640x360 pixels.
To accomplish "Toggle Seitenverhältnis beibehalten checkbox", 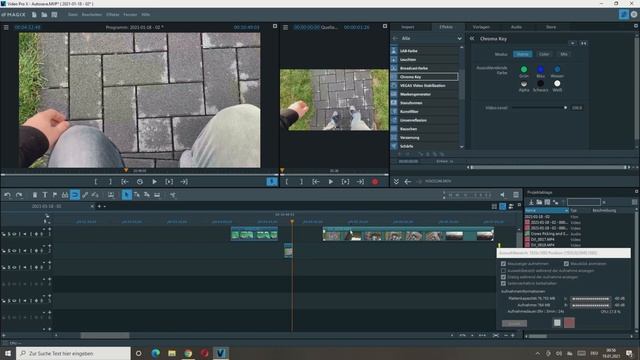I will pos(503,283).
